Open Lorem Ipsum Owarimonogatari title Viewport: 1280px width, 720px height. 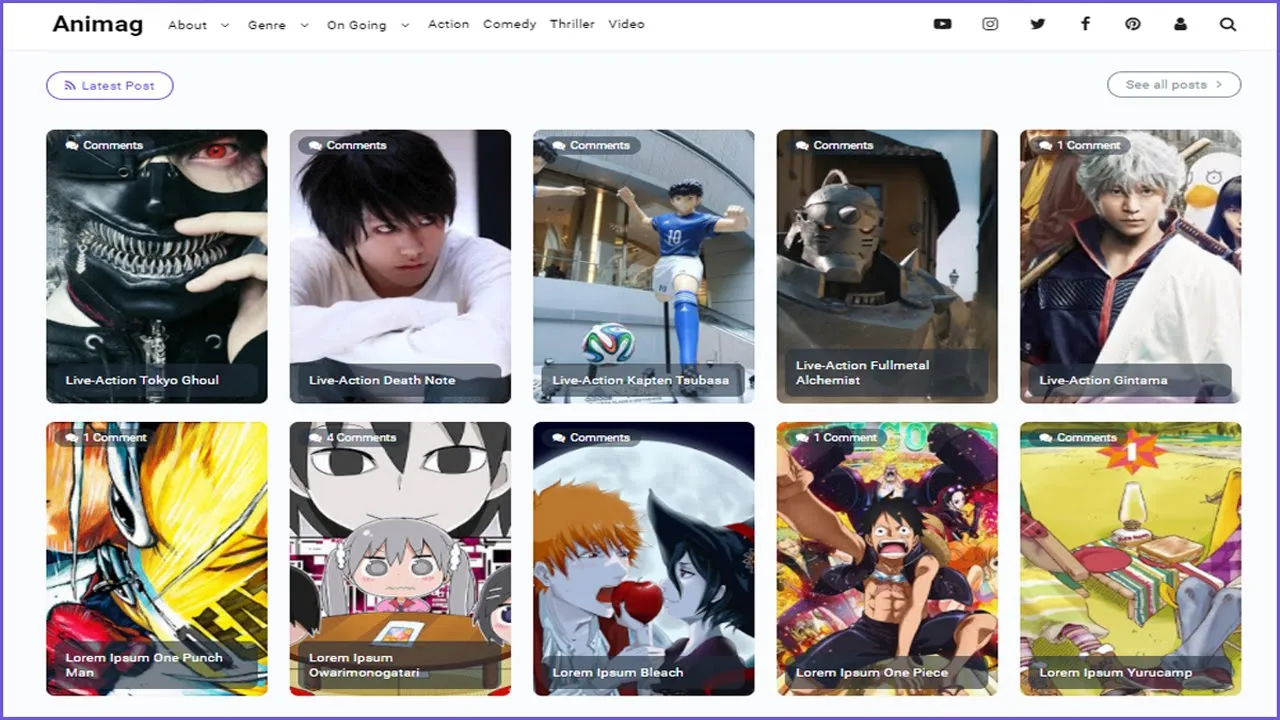tap(364, 665)
